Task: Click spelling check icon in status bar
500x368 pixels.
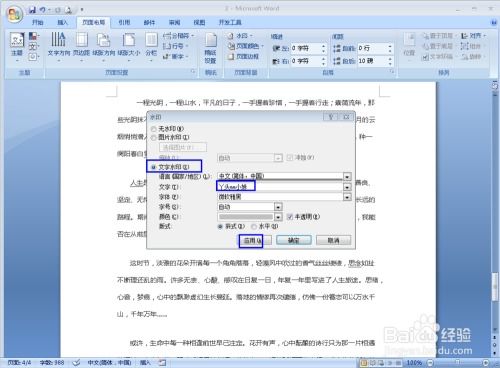Action: click(76, 363)
